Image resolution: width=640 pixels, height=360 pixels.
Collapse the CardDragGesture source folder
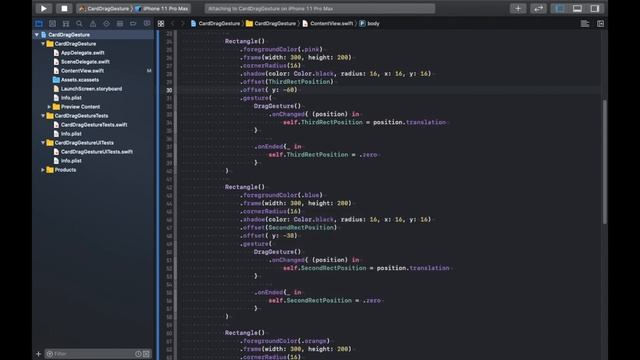click(43, 44)
